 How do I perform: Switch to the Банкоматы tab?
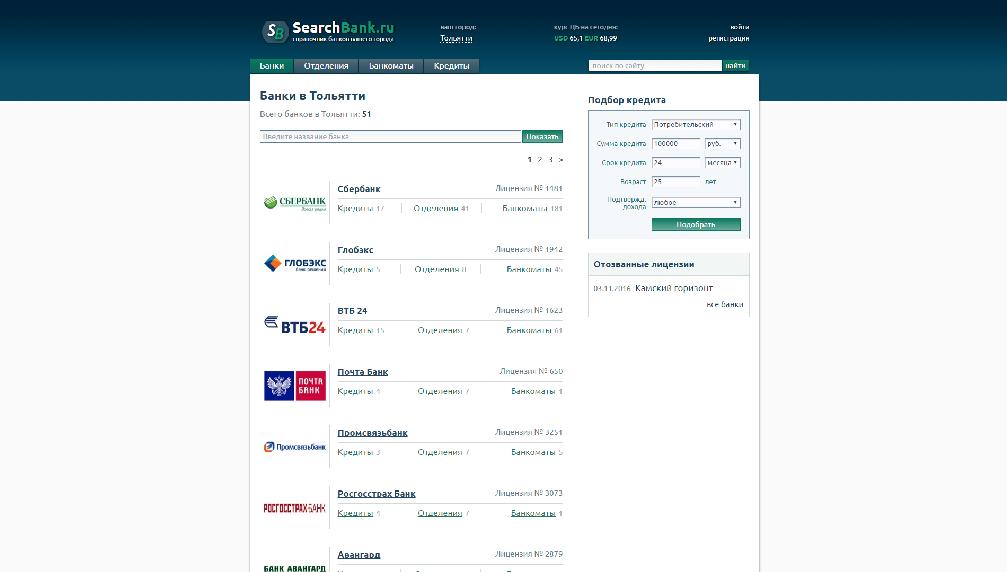[391, 66]
